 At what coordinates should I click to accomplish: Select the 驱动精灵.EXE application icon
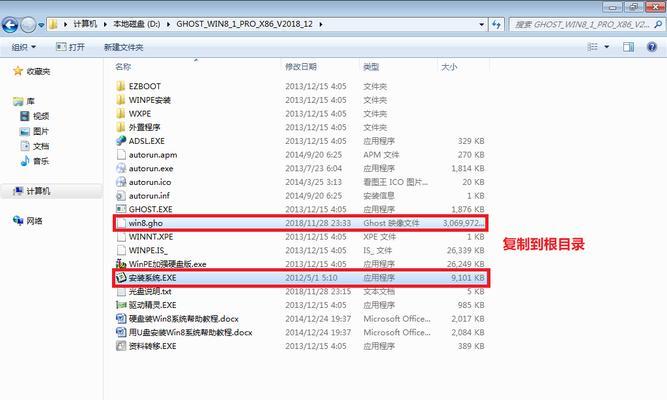pyautogui.click(x=121, y=305)
